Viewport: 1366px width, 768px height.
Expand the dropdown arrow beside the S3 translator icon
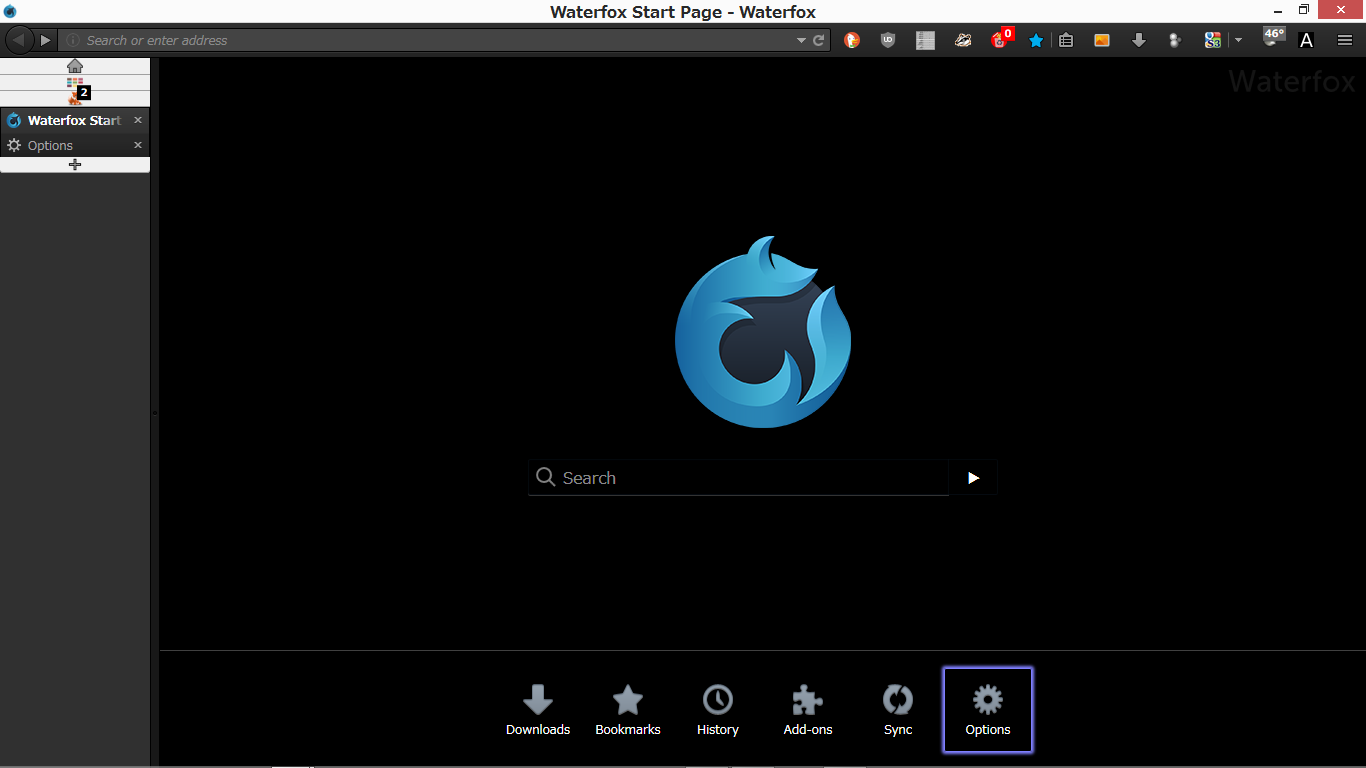(x=1238, y=40)
